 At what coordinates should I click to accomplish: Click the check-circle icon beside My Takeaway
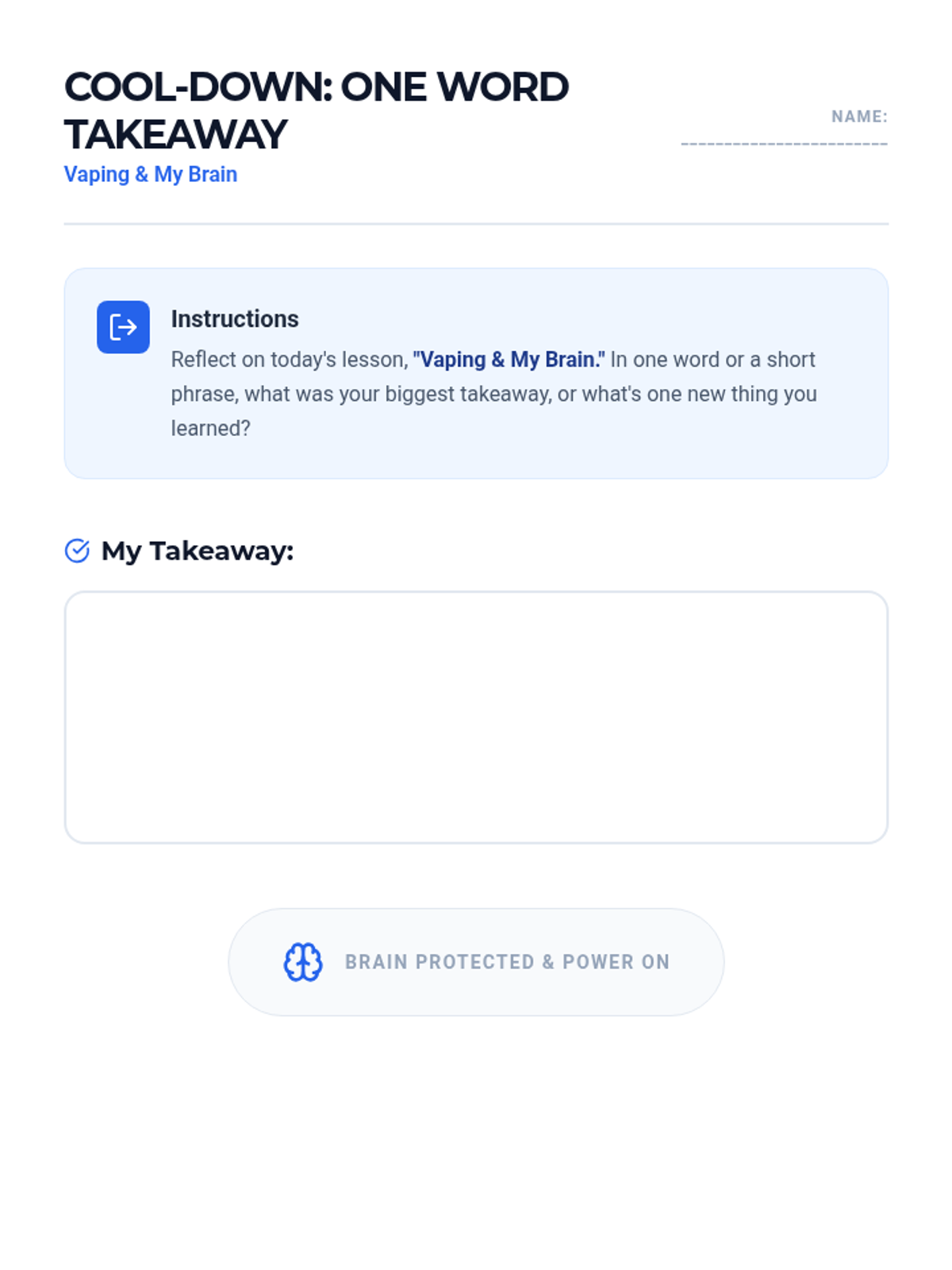(x=77, y=551)
